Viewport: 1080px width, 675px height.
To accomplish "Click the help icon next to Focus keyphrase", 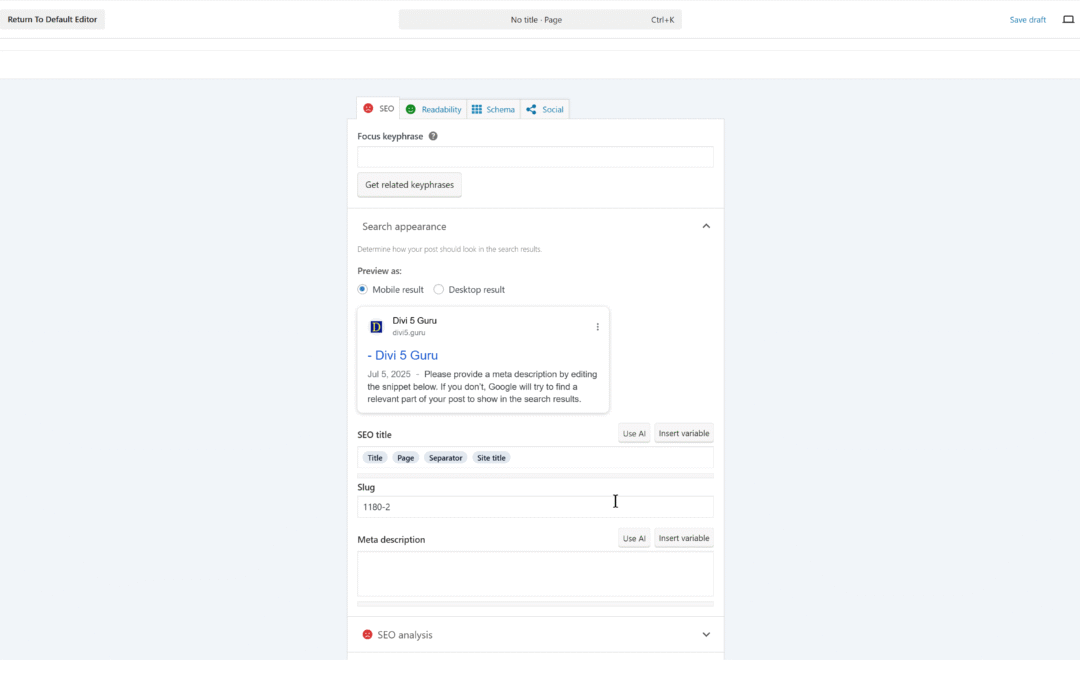I will click(432, 135).
